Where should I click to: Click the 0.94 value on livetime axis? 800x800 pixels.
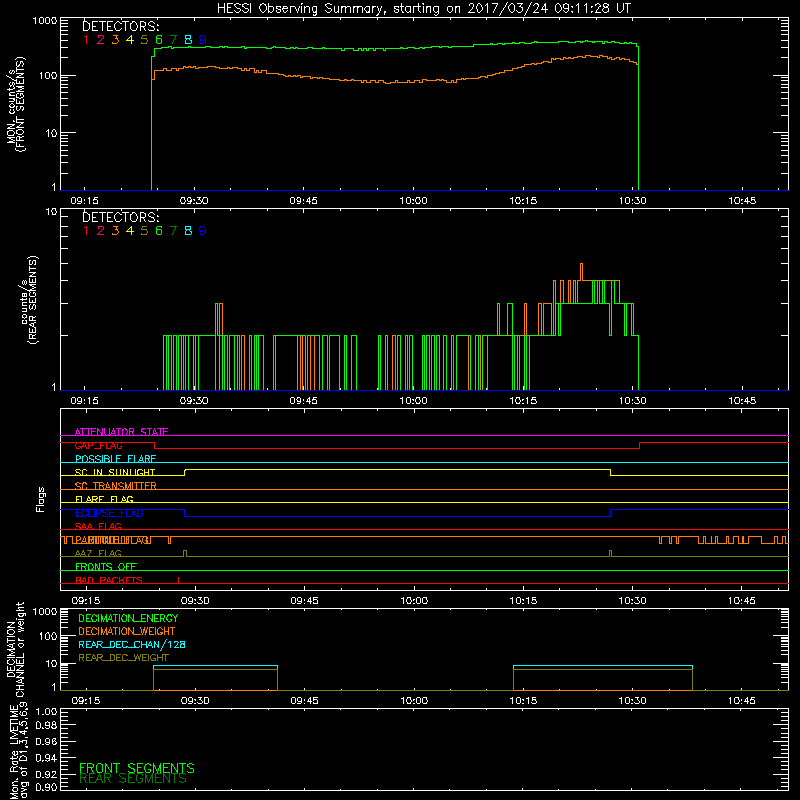coord(46,757)
